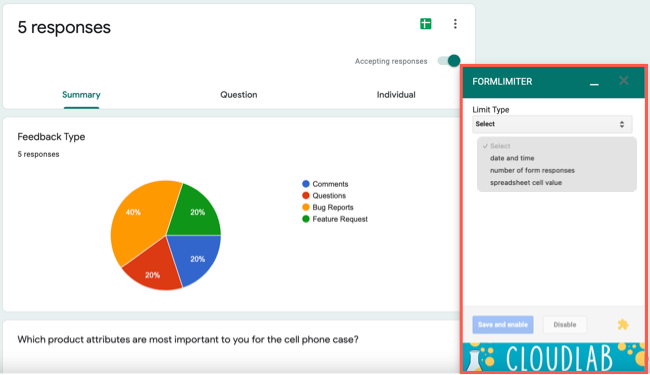This screenshot has height=375, width=650.
Task: Click the red Questions legend dot
Action: coord(306,195)
